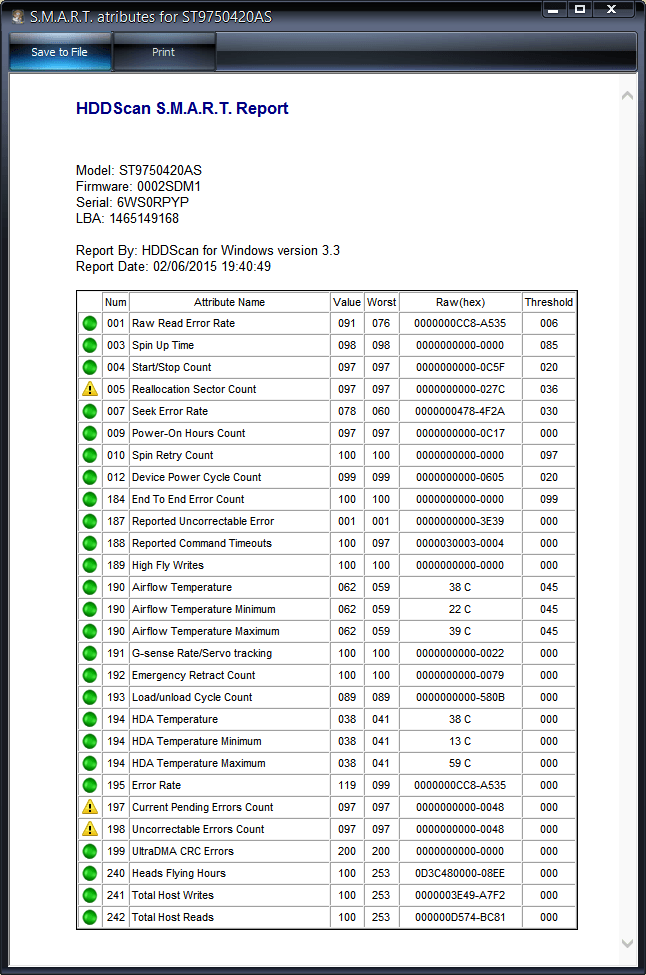Click the End To End Error Count threshold 099
The image size is (646, 975).
[548, 499]
